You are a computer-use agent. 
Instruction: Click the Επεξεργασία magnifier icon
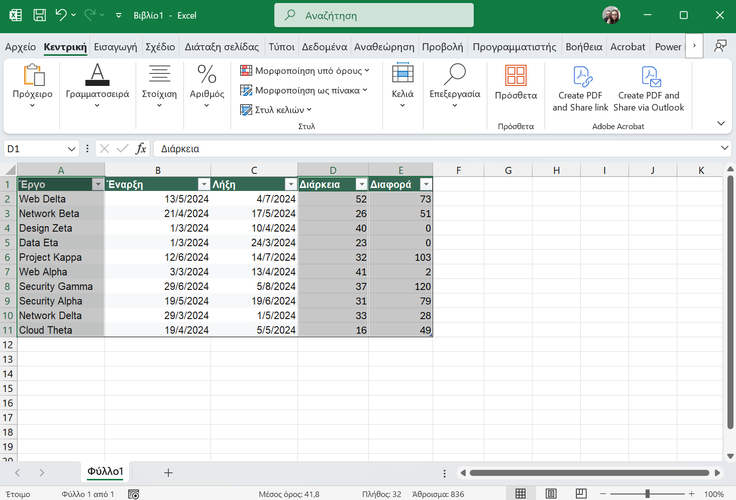point(455,75)
